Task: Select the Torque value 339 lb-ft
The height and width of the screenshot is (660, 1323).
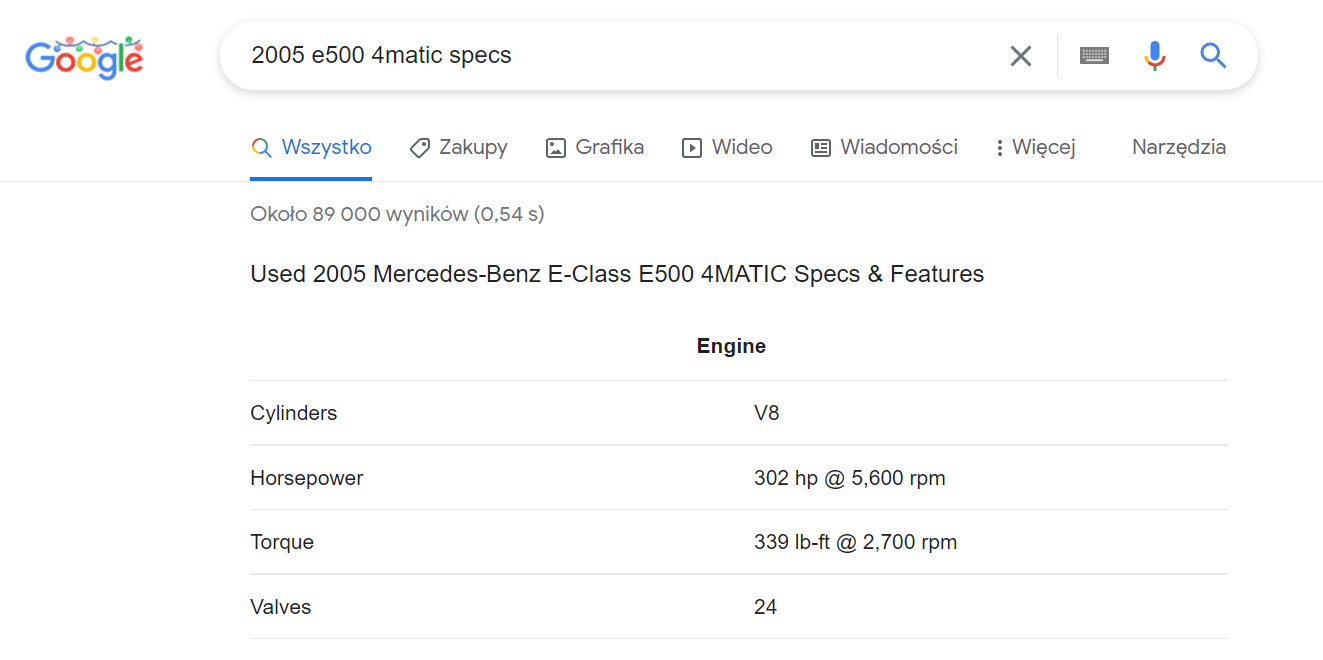Action: point(855,542)
